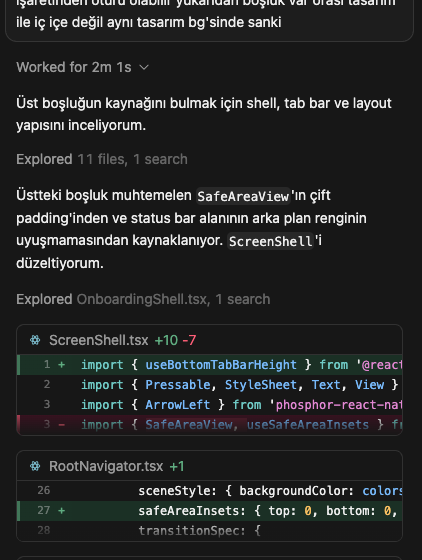422x560 pixels.
Task: Click the '-7' deletions count on ScreenShell.tsx
Action: click(x=189, y=340)
